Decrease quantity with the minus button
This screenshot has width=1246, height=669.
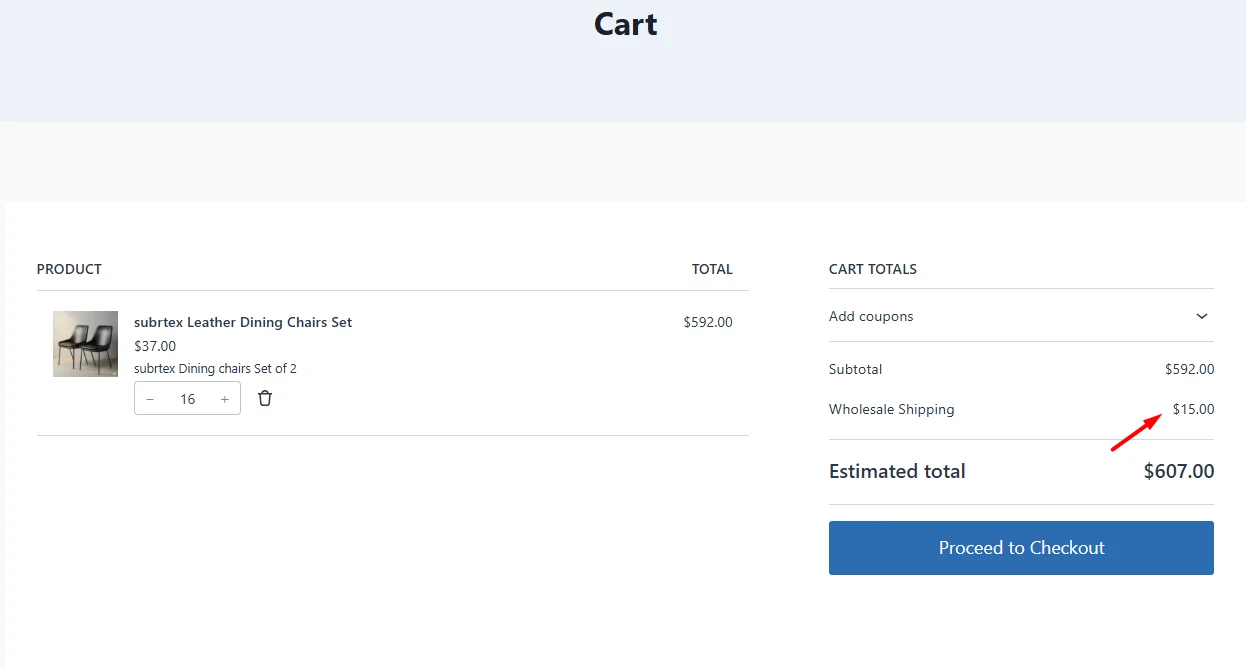(150, 399)
